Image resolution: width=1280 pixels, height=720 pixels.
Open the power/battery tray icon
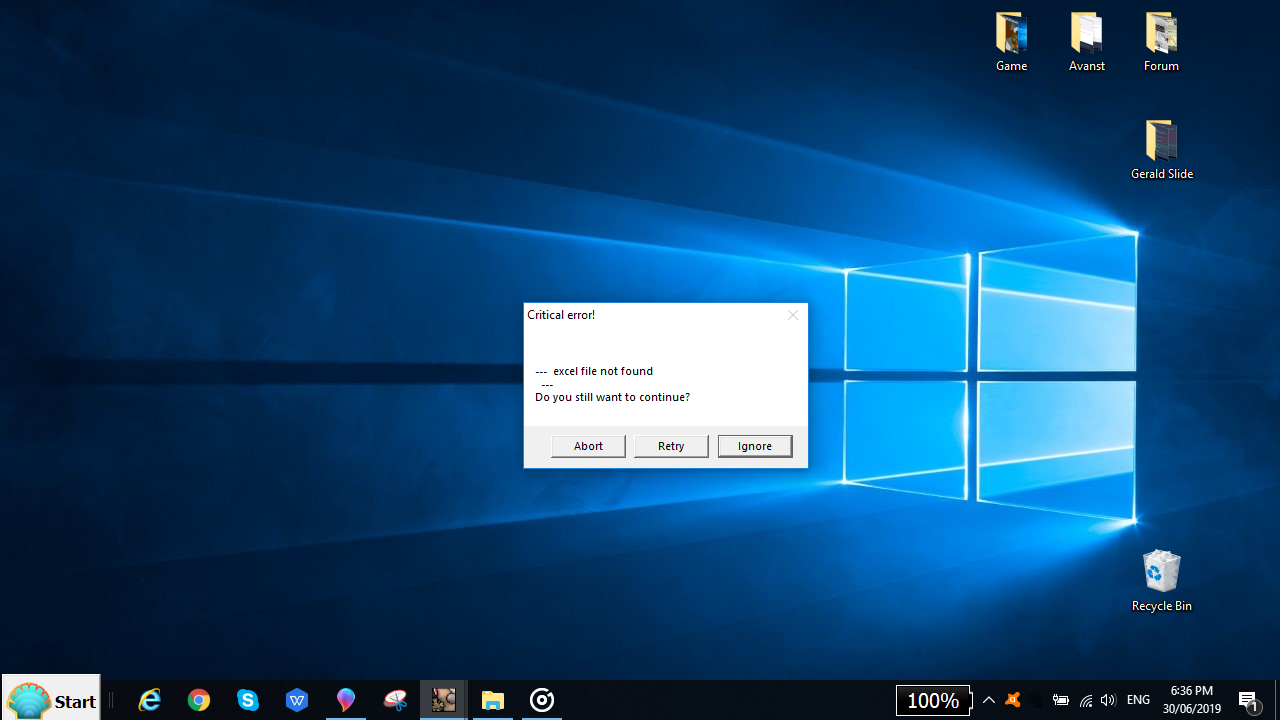[1061, 700]
